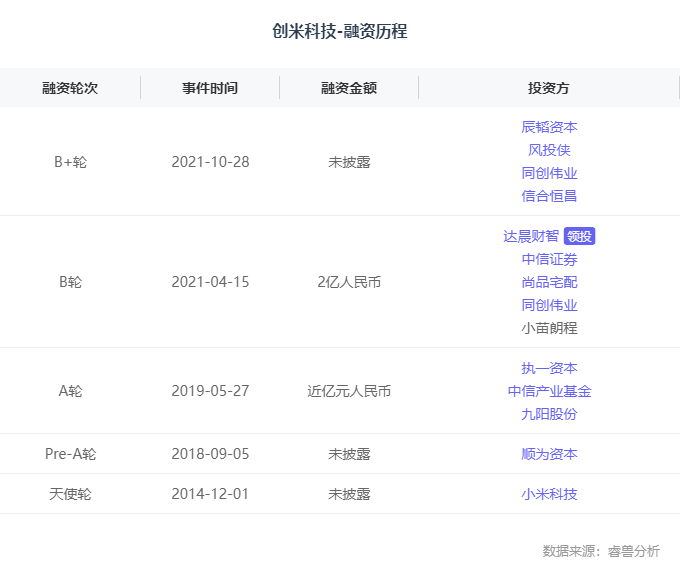This screenshot has height=587, width=680.
Task: Select the 事件时间 column header
Action: pos(210,88)
